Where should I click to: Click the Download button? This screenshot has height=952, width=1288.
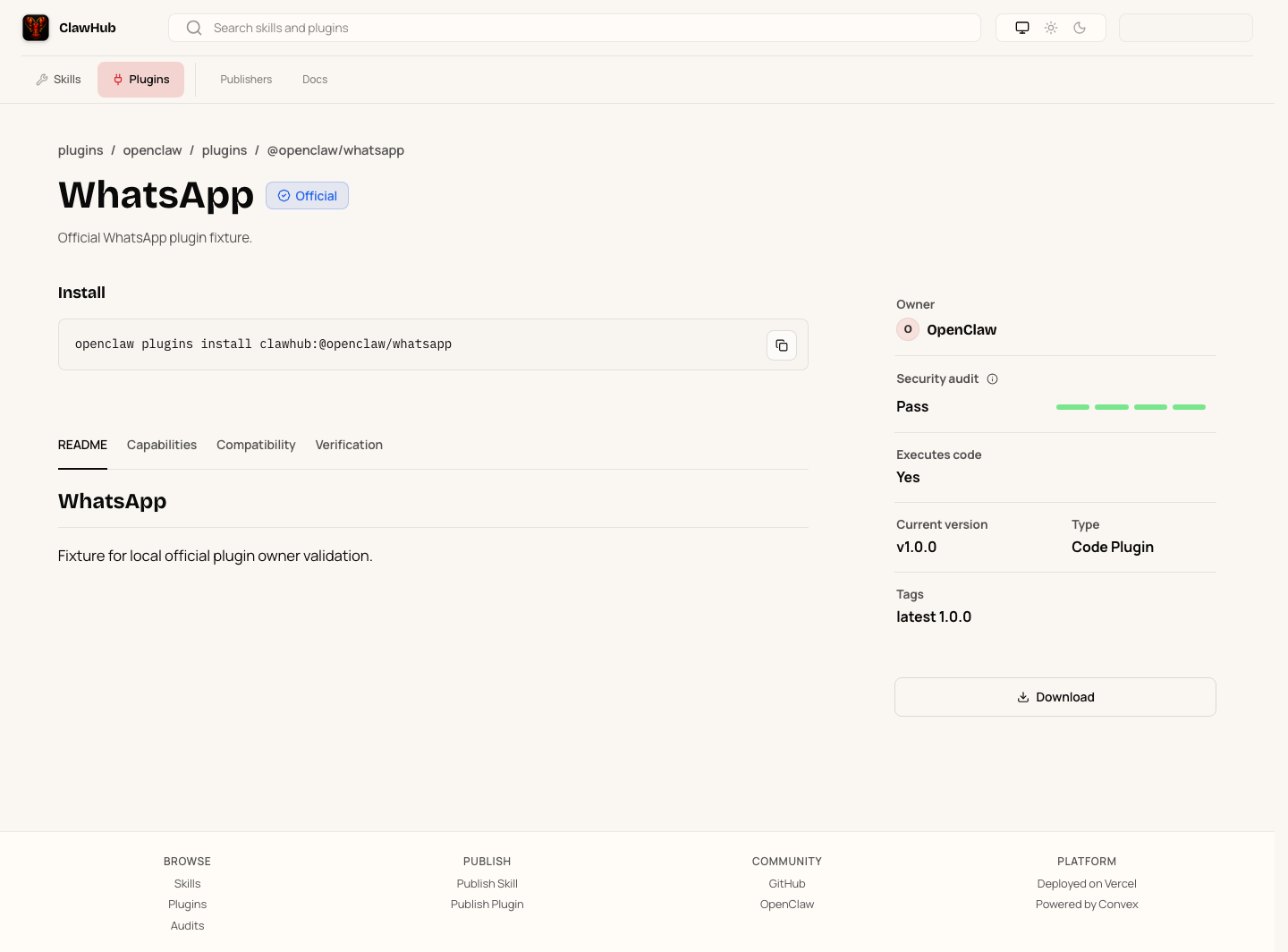(1055, 697)
